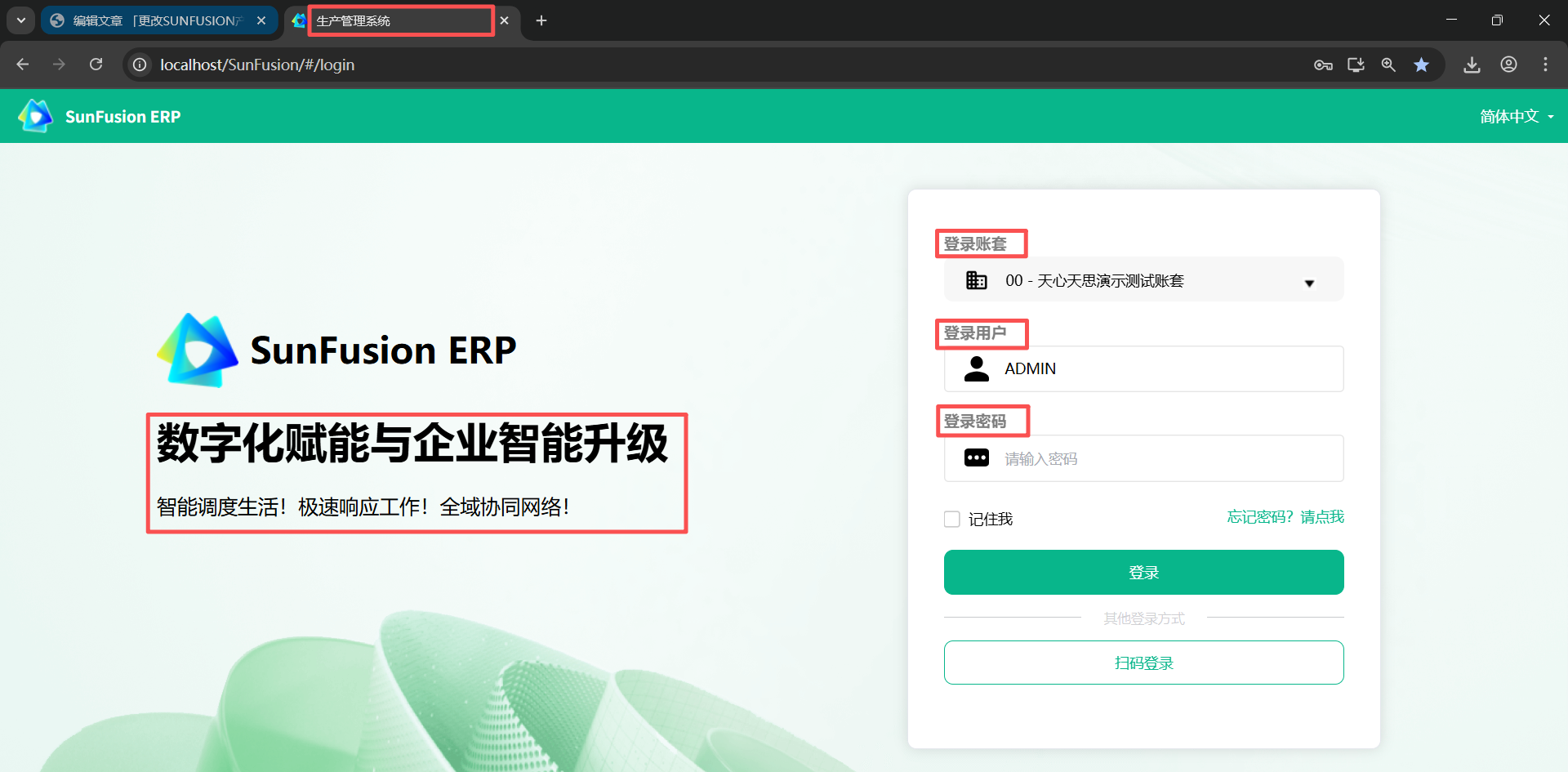Open the Chrome three-dot menu
The width and height of the screenshot is (1568, 772).
[1545, 65]
